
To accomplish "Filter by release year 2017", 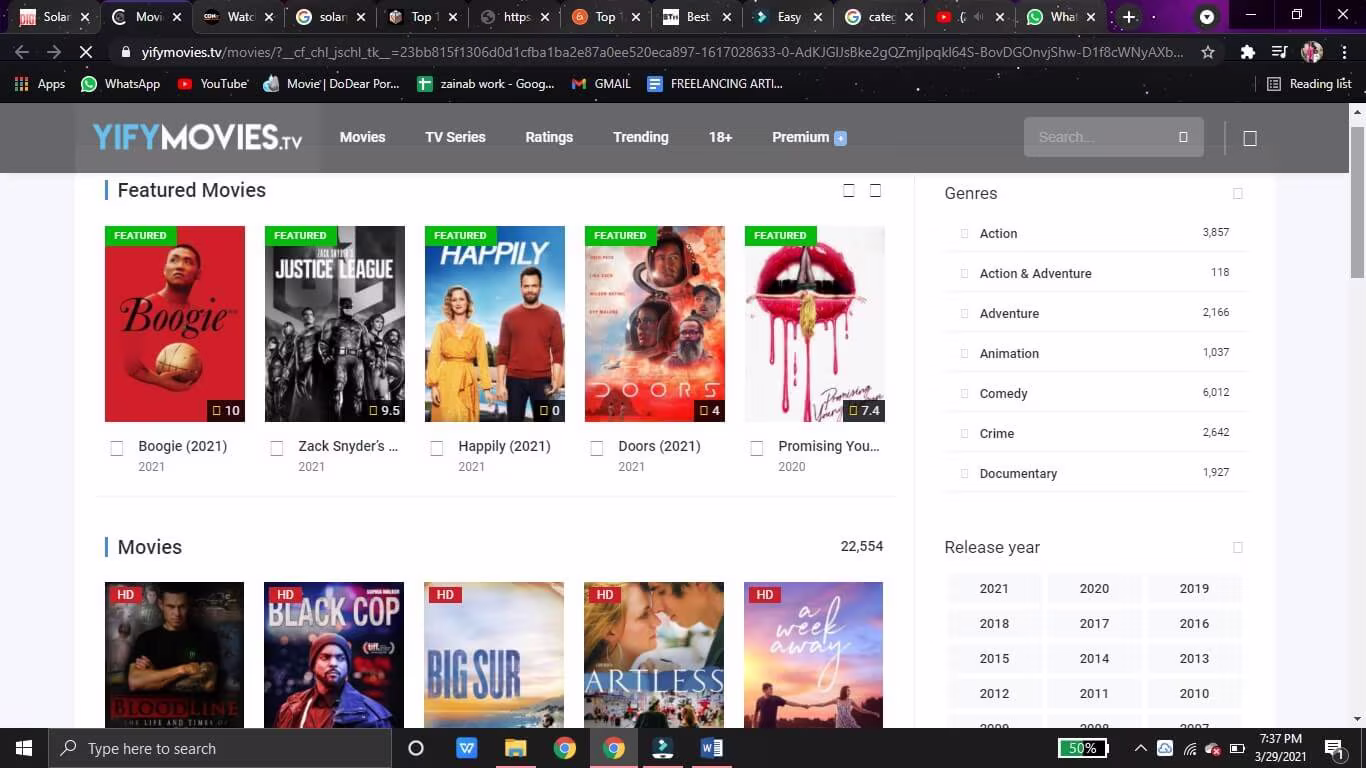I will click(x=1094, y=623).
